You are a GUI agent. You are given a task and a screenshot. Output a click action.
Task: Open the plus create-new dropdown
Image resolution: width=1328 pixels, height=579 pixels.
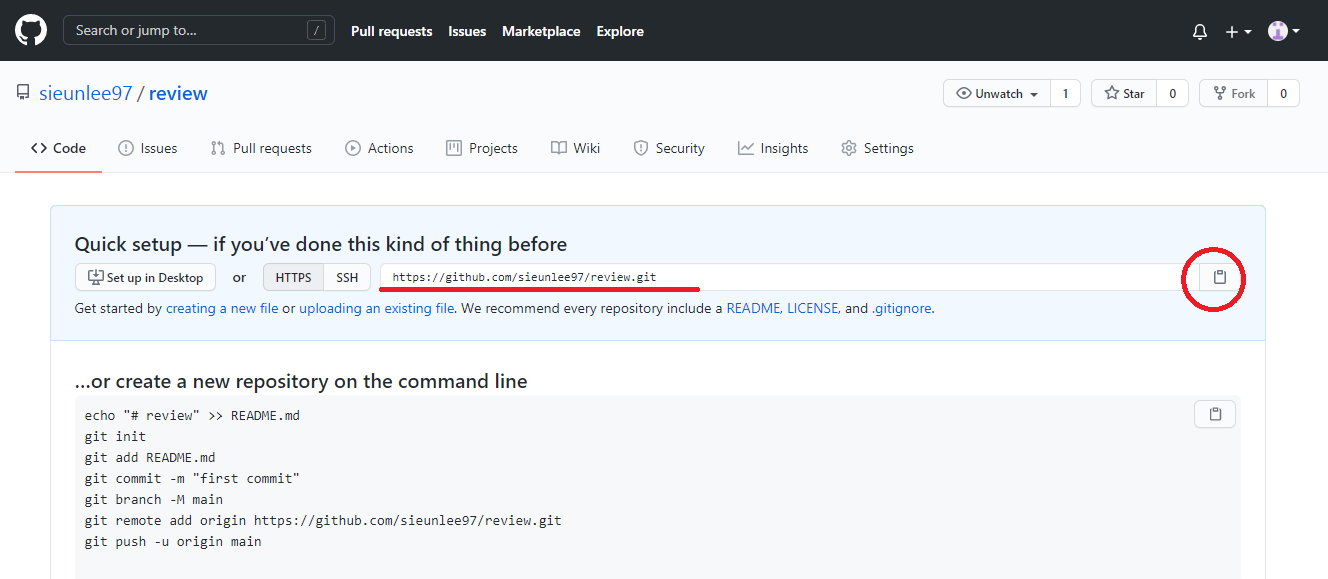point(1238,32)
